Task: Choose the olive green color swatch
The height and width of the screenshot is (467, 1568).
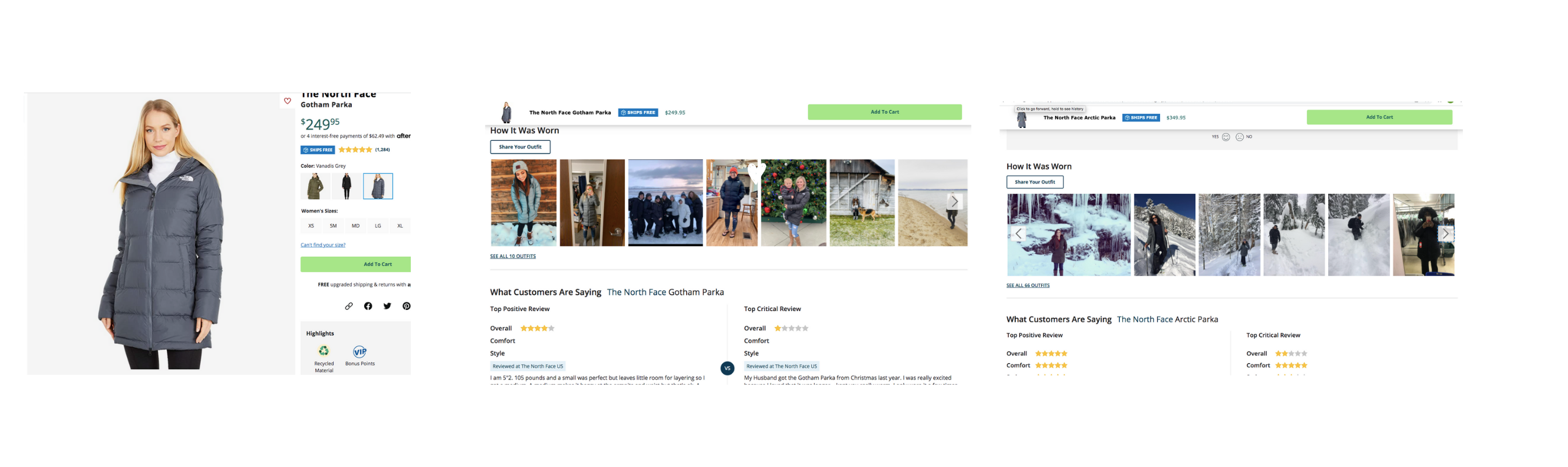Action: pos(315,186)
